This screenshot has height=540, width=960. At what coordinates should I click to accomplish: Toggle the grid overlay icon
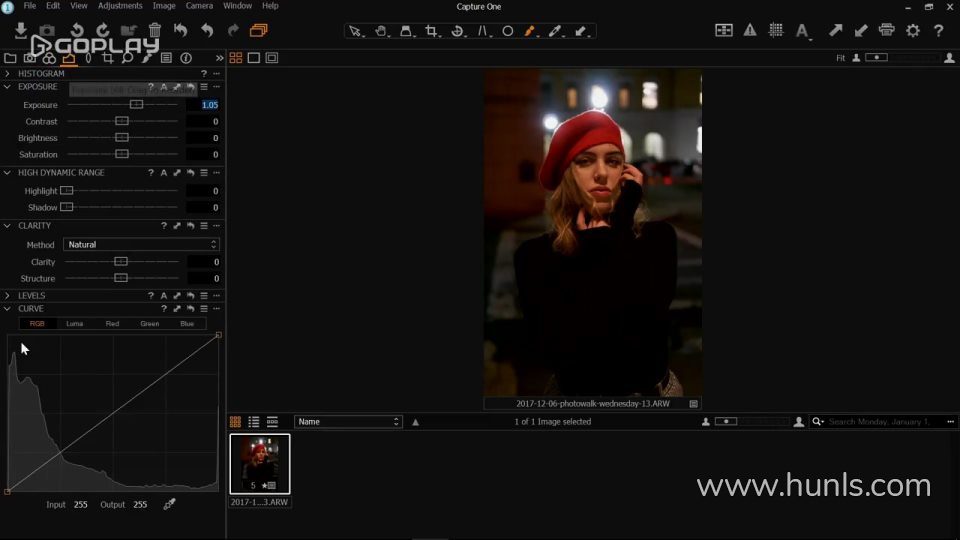(x=776, y=31)
